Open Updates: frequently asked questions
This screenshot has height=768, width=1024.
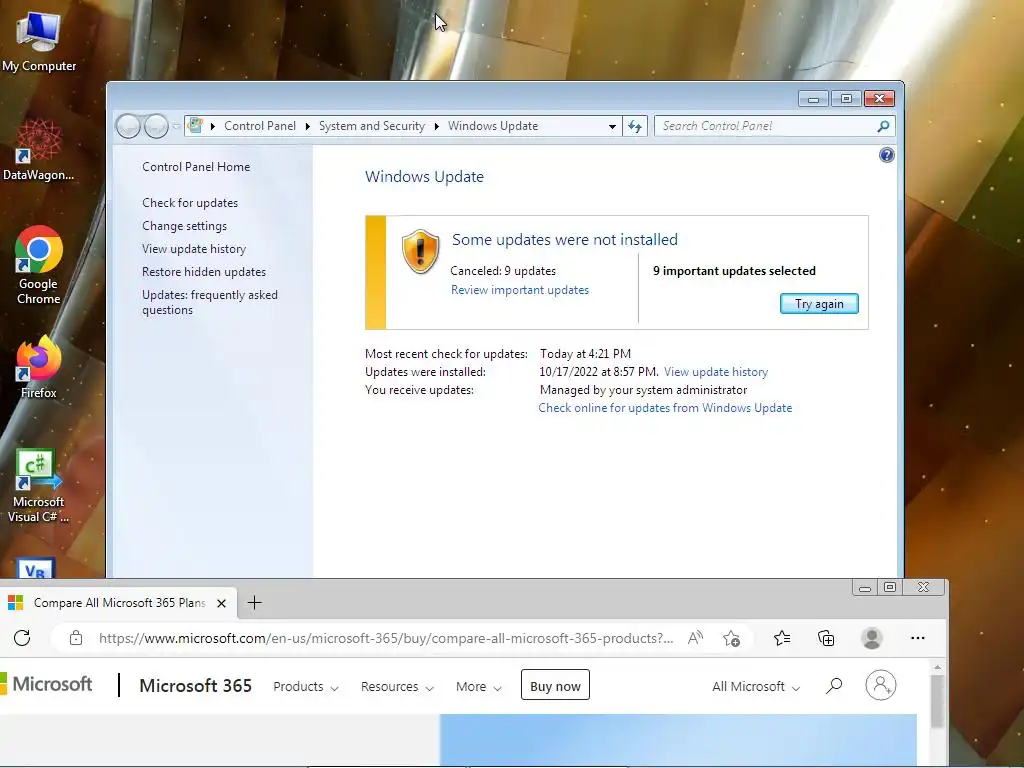[210, 302]
